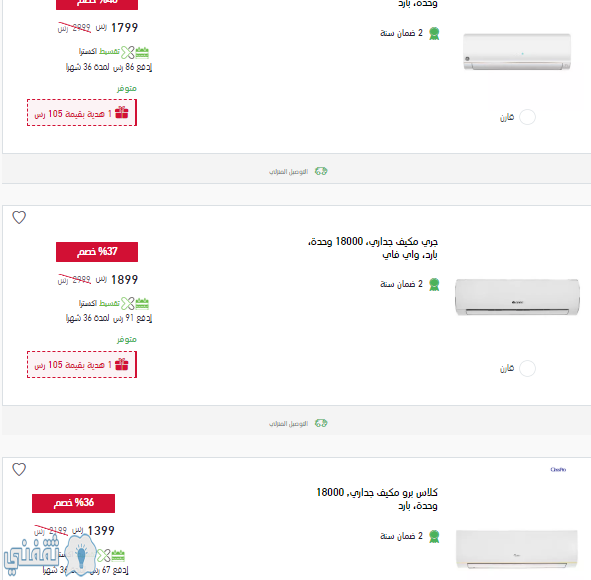Click warranty badge icon on Gree wifi AC
This screenshot has height=580, width=591.
pos(434,285)
